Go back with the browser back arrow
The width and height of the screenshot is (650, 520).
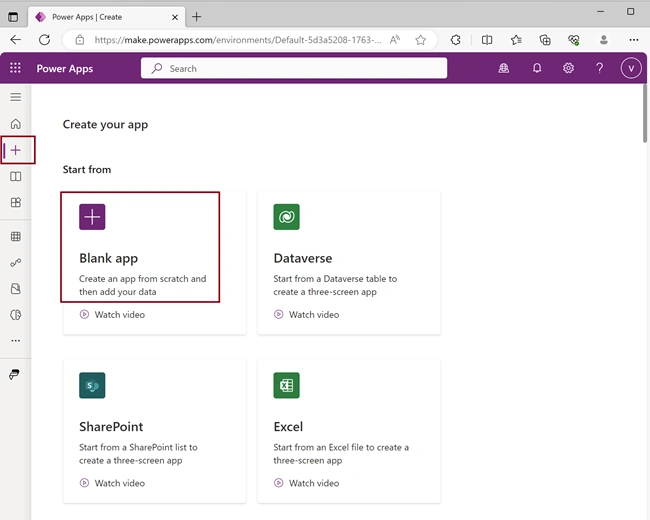click(16, 40)
